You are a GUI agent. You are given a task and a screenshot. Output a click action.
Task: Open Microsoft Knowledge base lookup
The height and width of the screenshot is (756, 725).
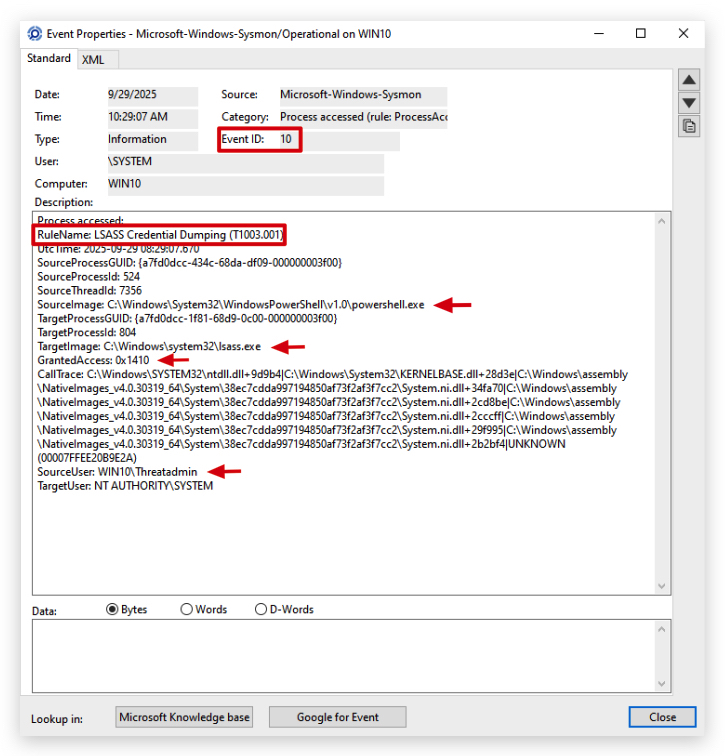coord(184,717)
